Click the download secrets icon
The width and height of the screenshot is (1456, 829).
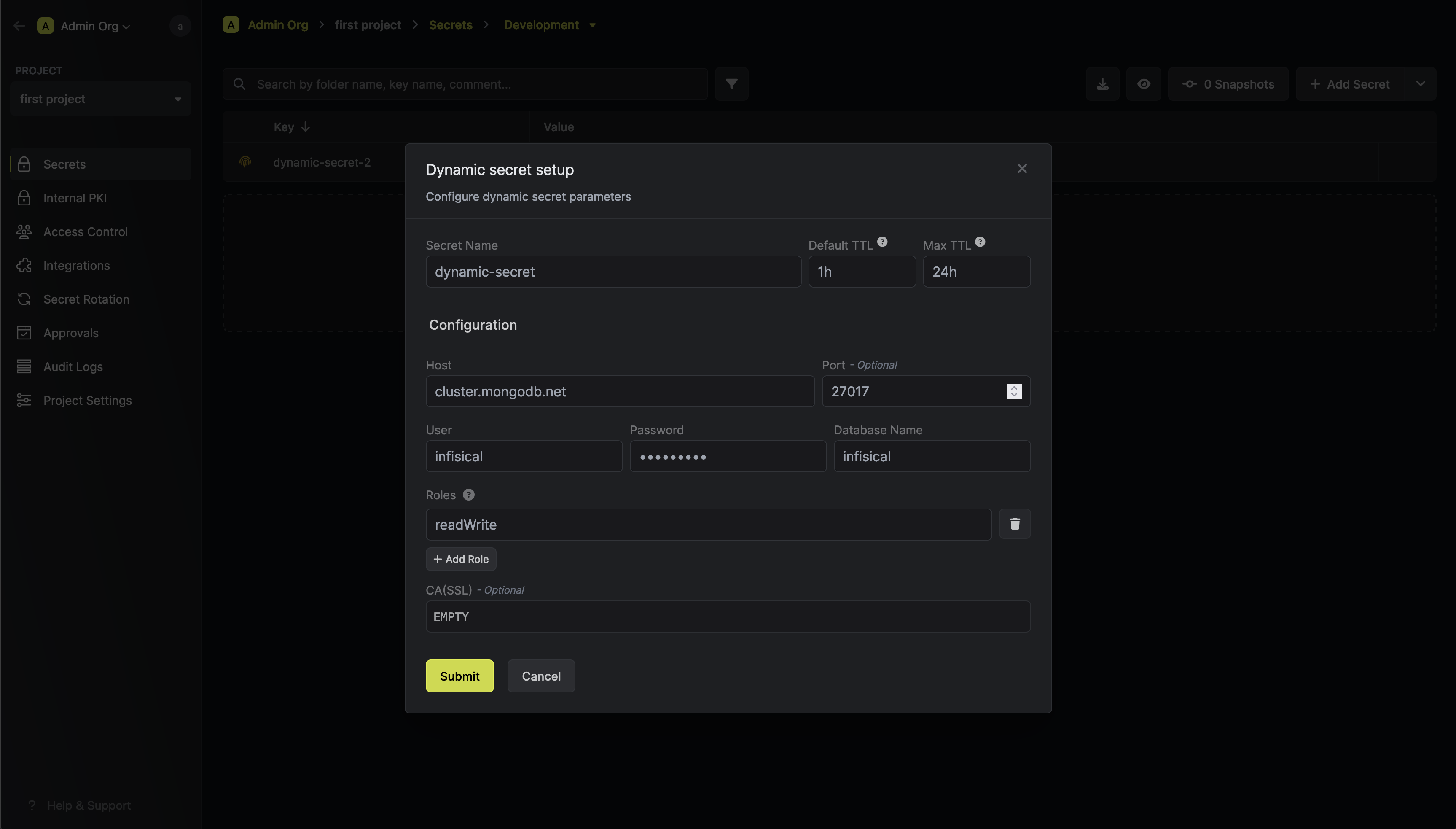[x=1102, y=84]
